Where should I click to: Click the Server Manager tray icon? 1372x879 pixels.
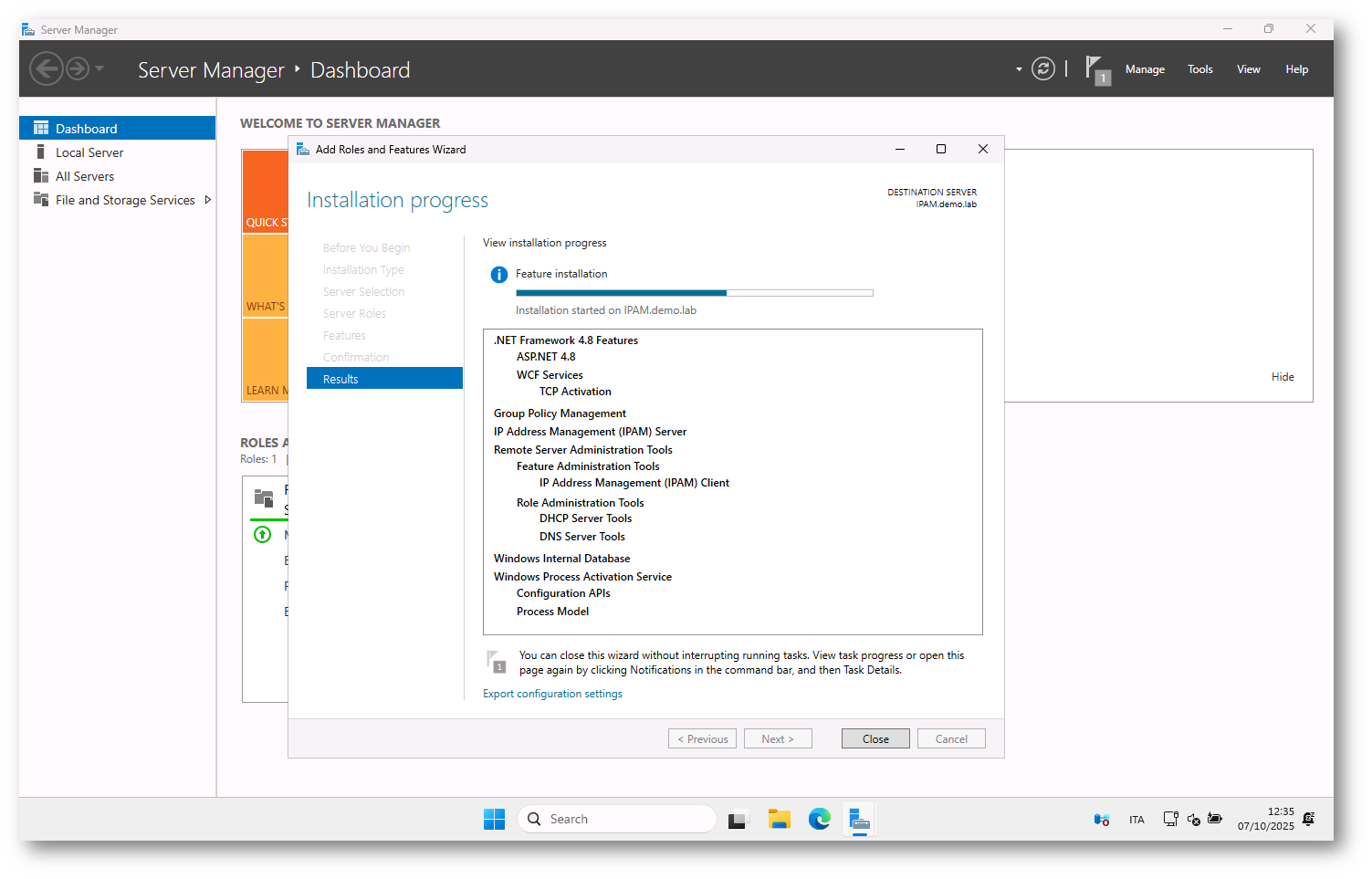coord(1102,819)
